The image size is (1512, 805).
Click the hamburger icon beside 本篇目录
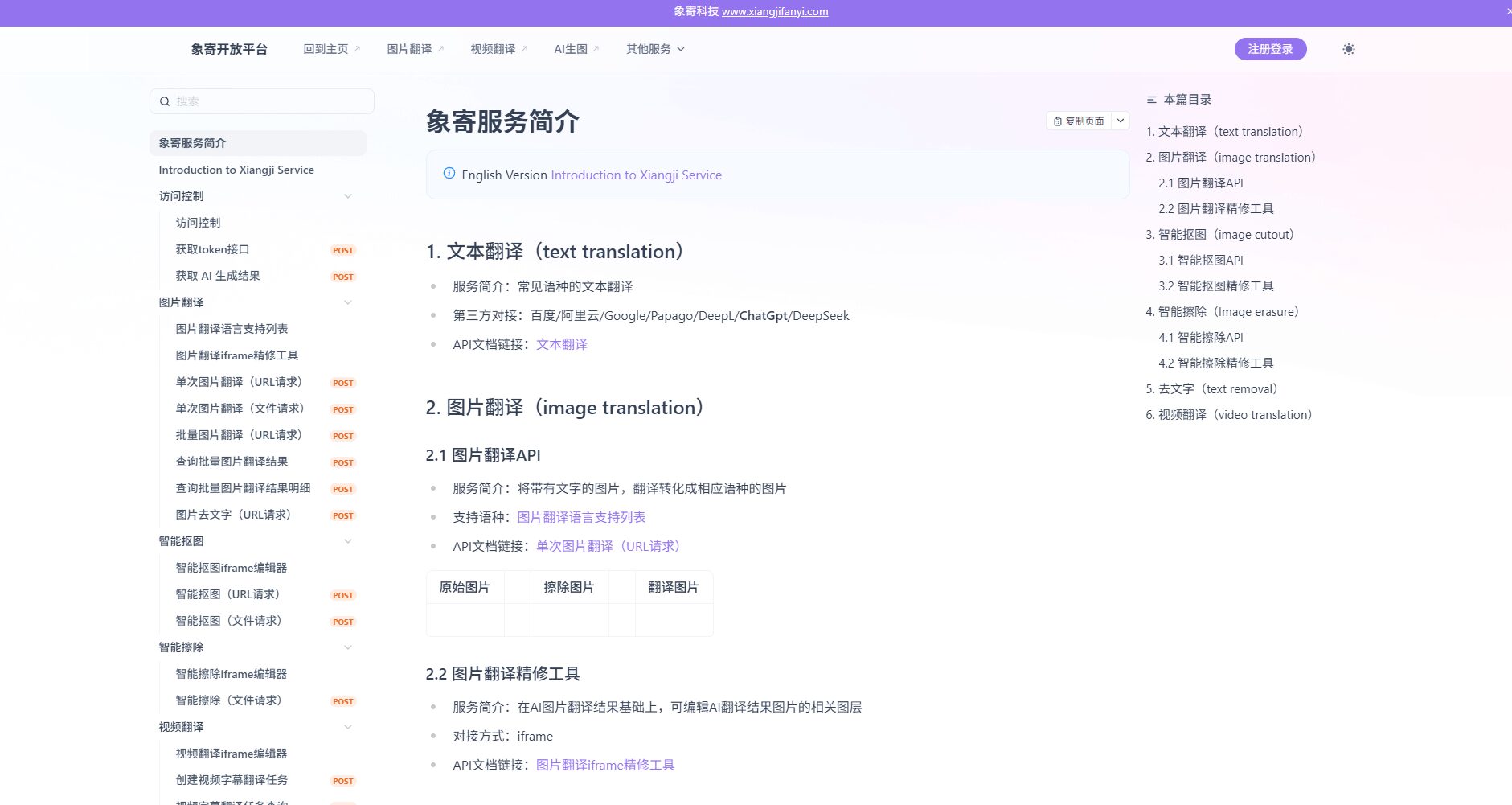pos(1152,99)
